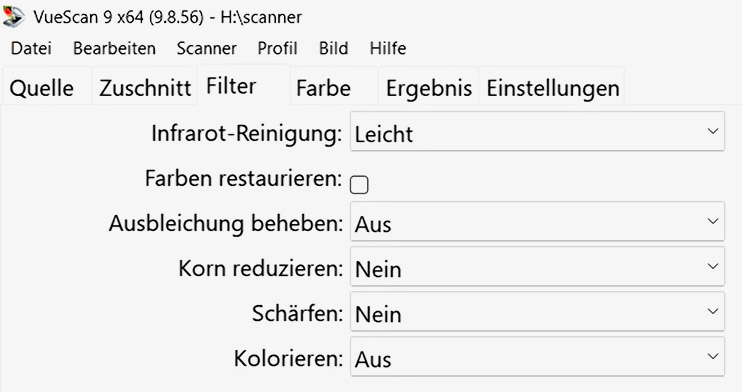Expand the Ausbleichung beheben dropdown
The width and height of the screenshot is (742, 392).
click(x=537, y=222)
